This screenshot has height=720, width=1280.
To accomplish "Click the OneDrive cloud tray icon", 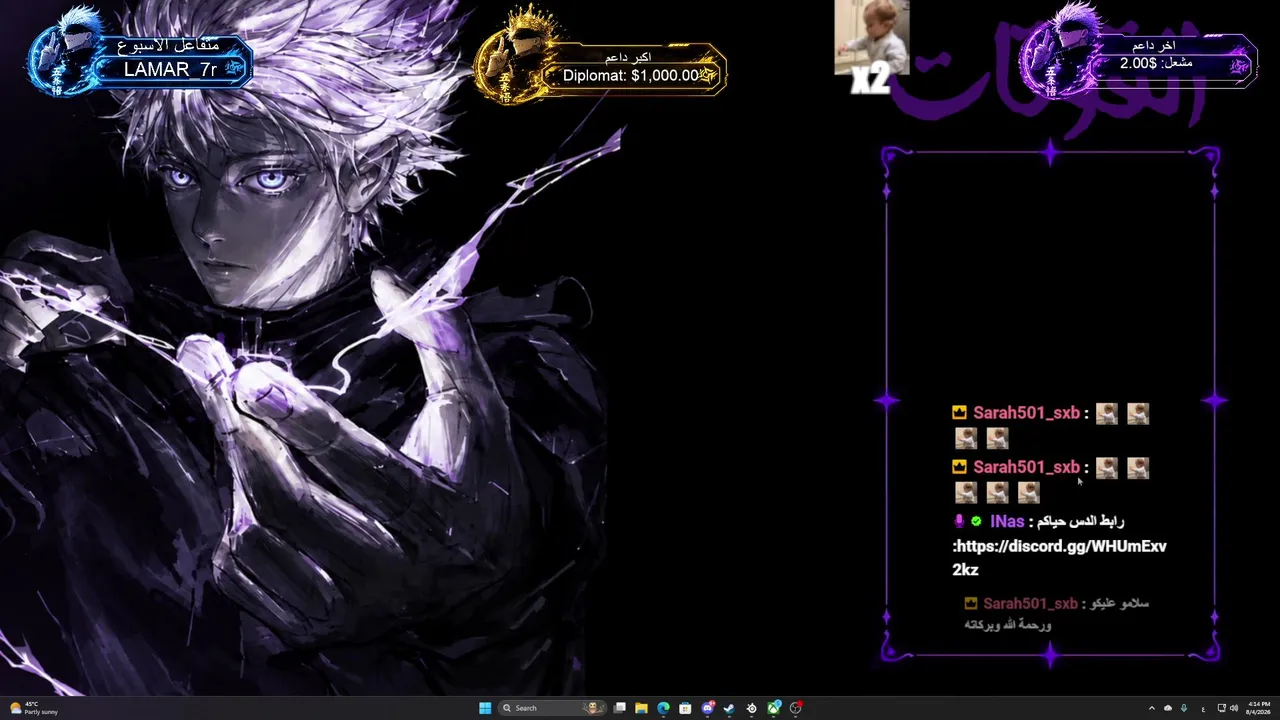I will click(1168, 708).
